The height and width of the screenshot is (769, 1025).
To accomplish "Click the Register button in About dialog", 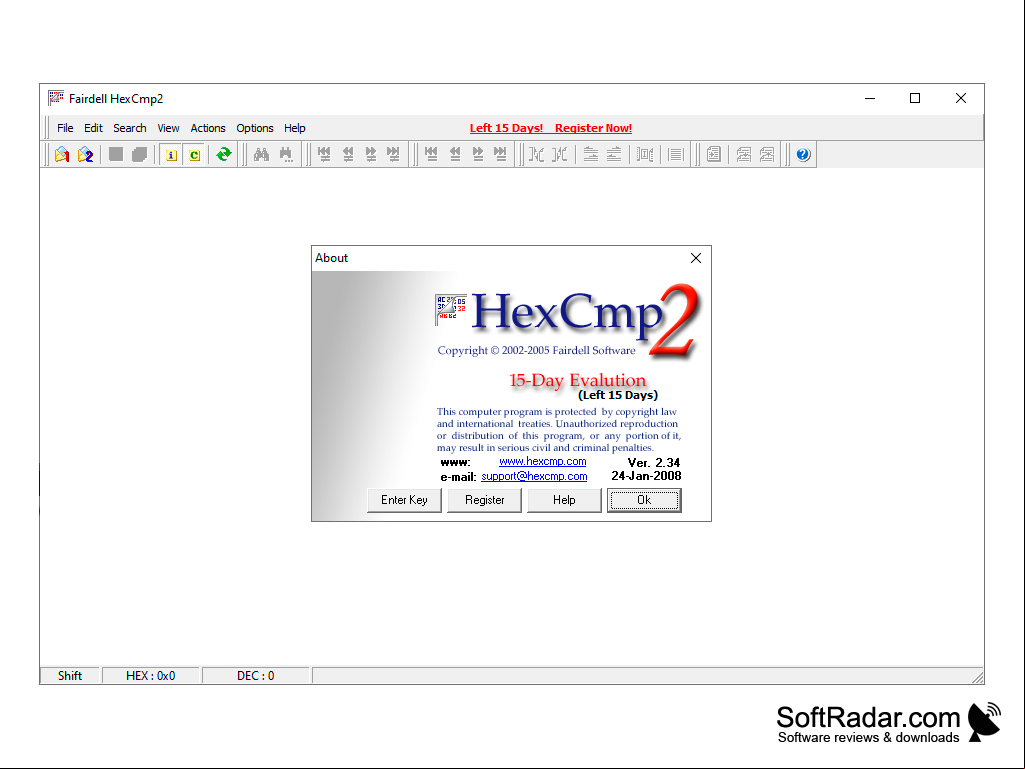I will (x=484, y=500).
